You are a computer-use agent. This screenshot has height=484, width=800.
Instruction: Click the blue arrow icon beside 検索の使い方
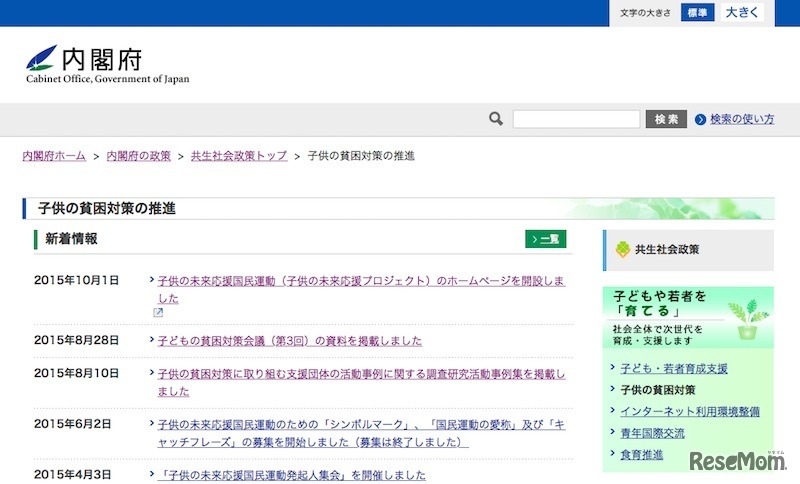point(701,119)
